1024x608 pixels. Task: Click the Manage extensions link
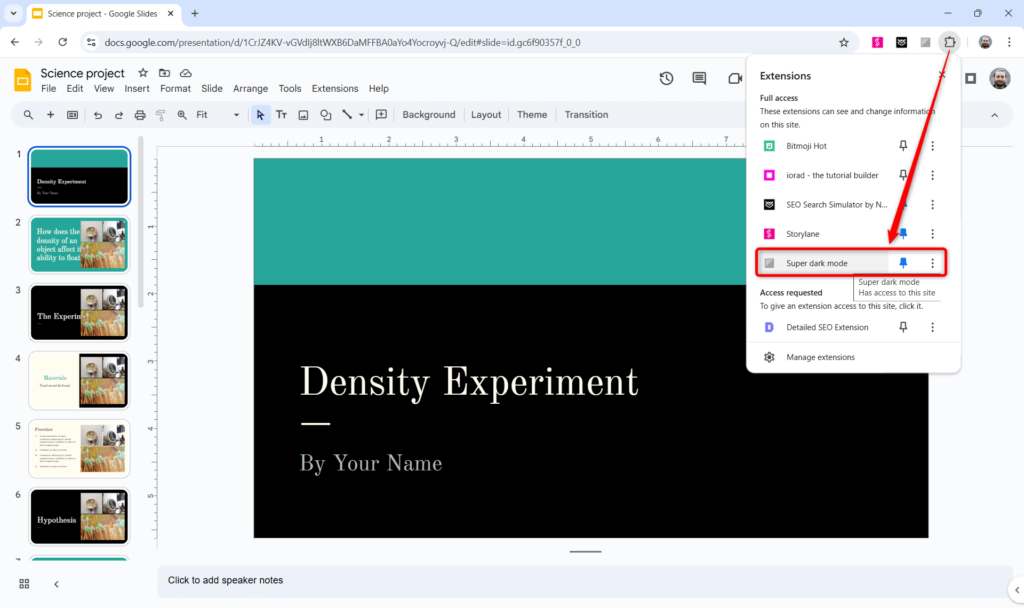tap(820, 357)
